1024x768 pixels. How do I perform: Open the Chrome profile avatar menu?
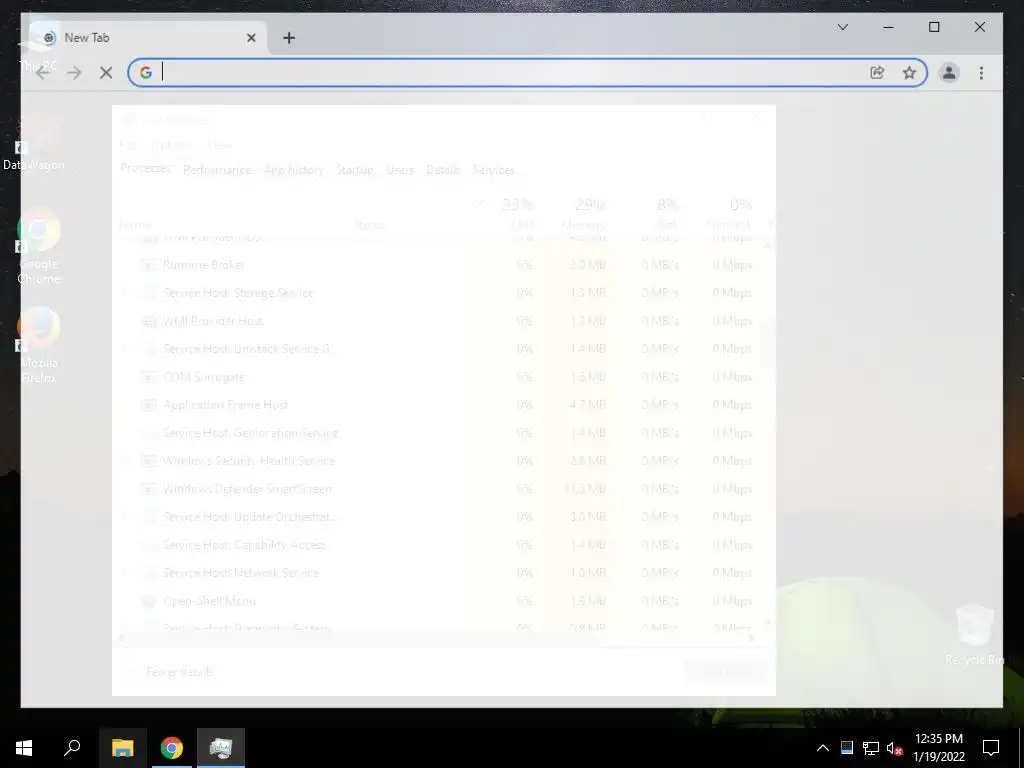(x=949, y=72)
